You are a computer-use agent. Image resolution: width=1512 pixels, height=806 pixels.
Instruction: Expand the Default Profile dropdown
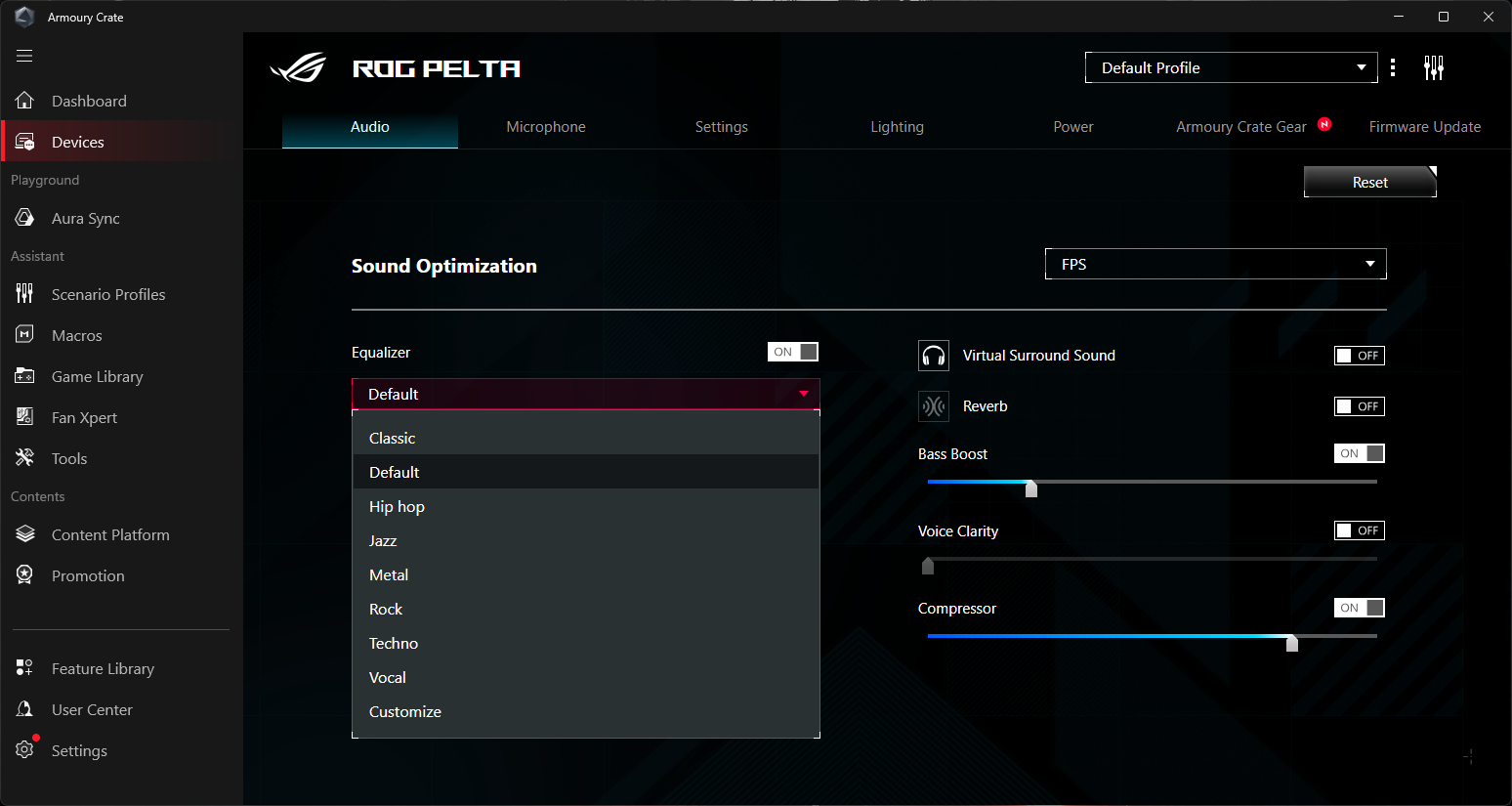1231,67
